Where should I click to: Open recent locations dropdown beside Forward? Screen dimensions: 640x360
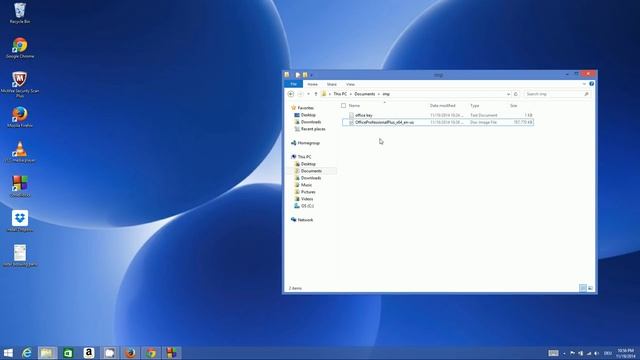tap(308, 94)
